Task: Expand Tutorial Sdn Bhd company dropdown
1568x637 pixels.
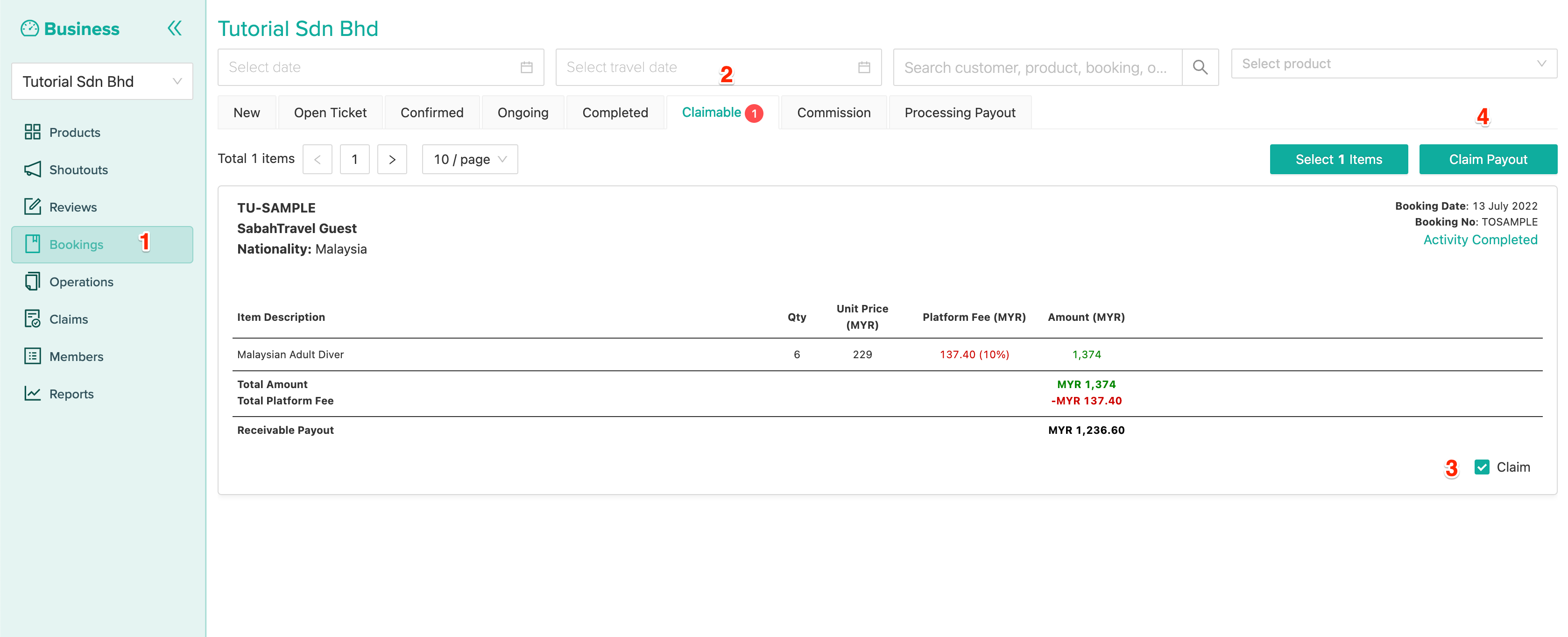Action: [102, 82]
